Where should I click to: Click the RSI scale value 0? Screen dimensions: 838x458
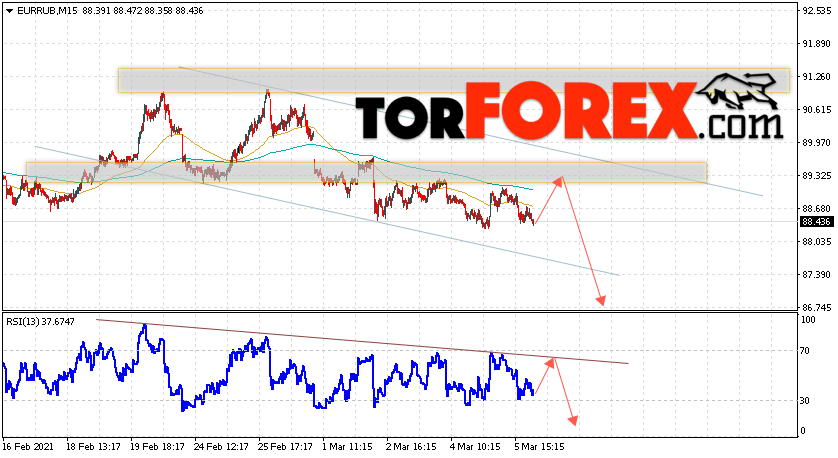[x=804, y=431]
